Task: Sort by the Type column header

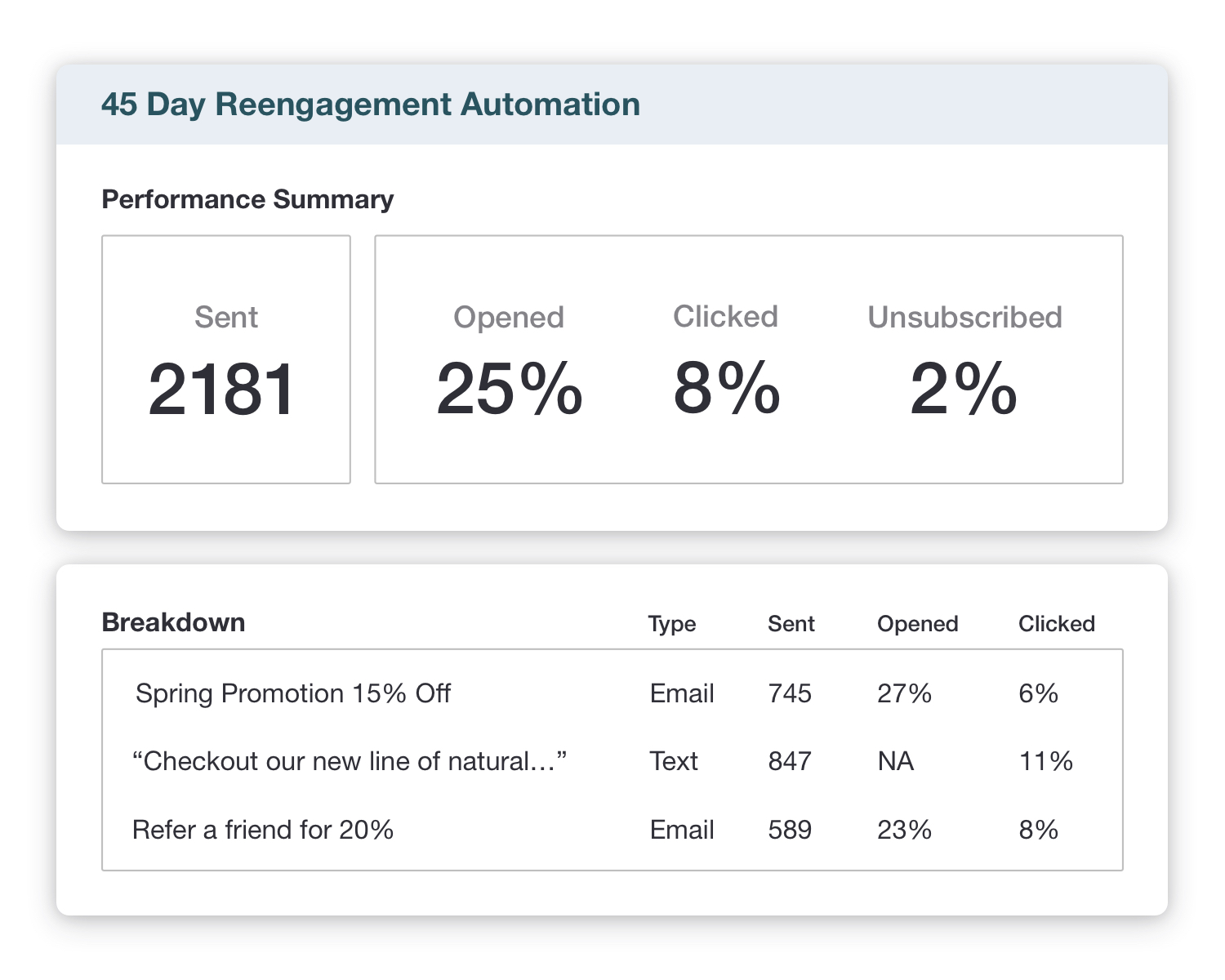Action: [671, 624]
